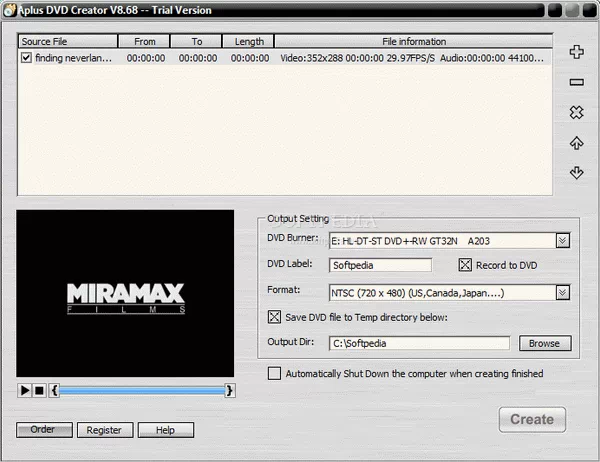Click the To time 00:00:00 cell

198,58
